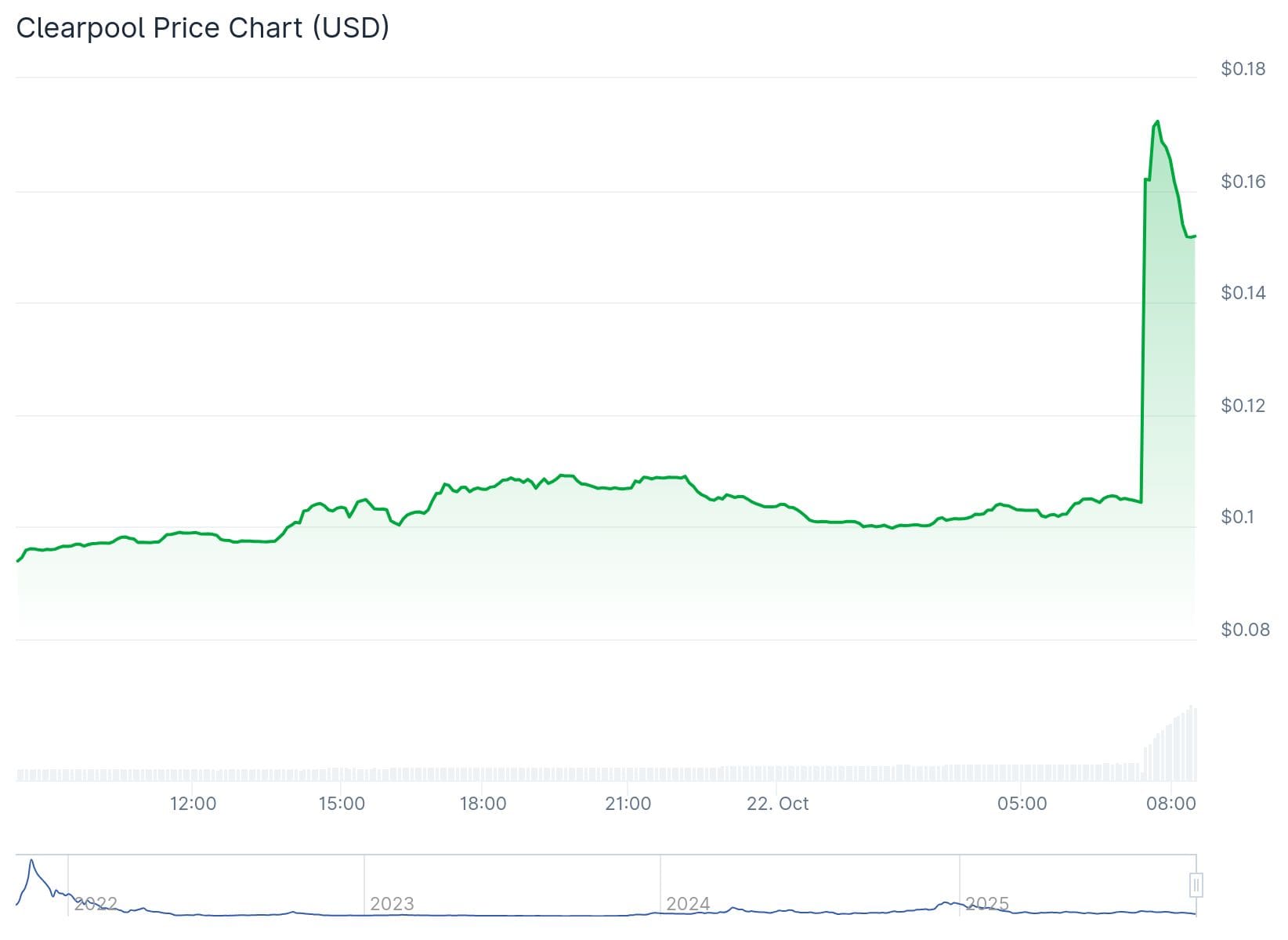Click the early peak in the navigator line
The width and height of the screenshot is (1288, 940).
click(x=31, y=861)
